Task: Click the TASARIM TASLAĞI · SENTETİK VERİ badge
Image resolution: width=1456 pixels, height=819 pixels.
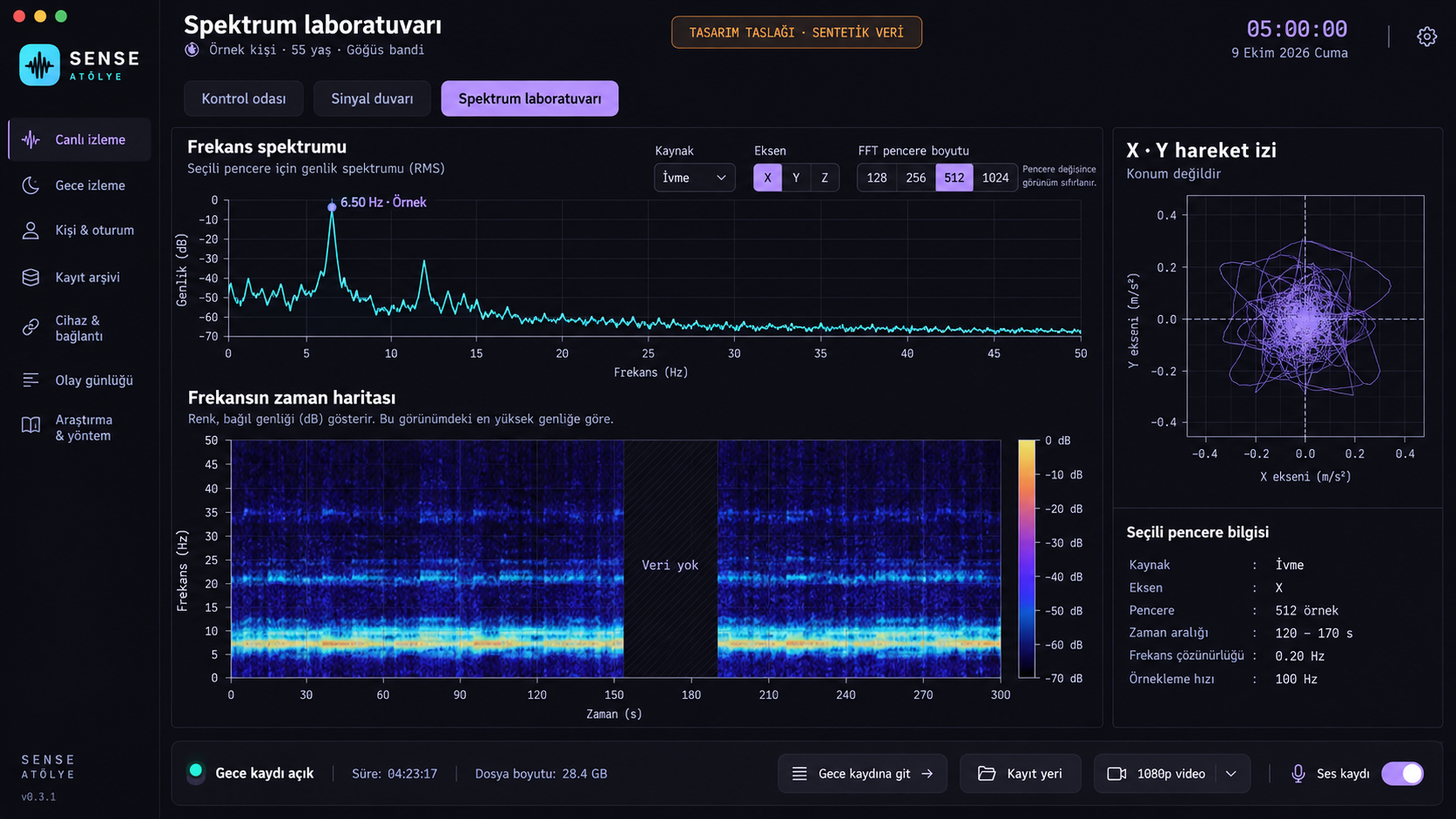Action: (796, 32)
